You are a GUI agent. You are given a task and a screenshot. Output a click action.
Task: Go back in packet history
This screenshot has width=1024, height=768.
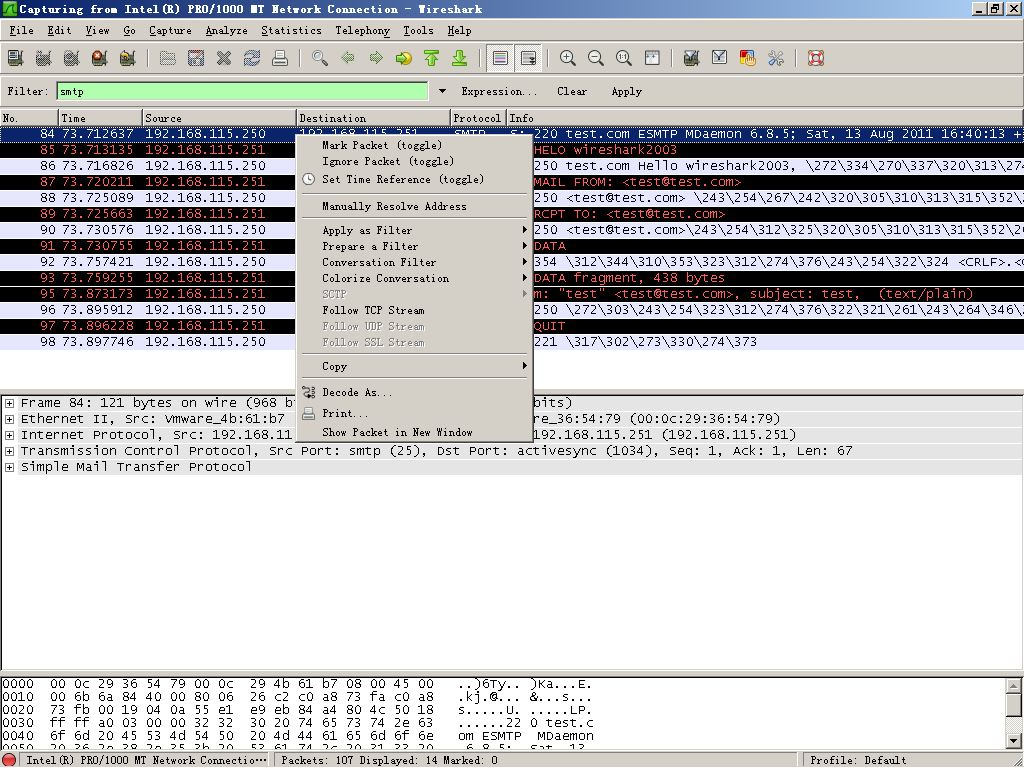pyautogui.click(x=348, y=58)
